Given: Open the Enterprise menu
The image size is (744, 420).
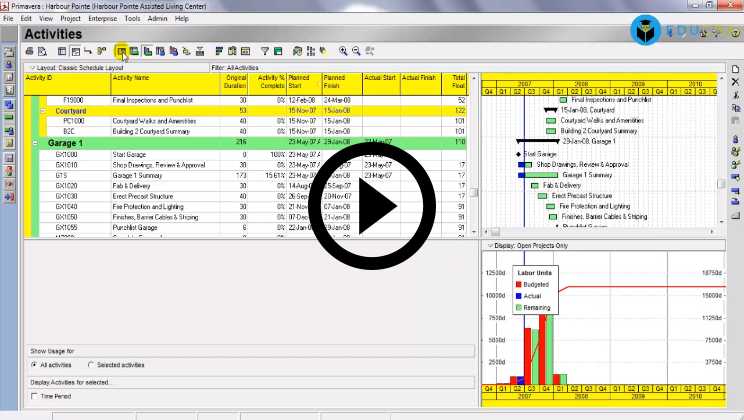Looking at the screenshot, I should pyautogui.click(x=102, y=18).
